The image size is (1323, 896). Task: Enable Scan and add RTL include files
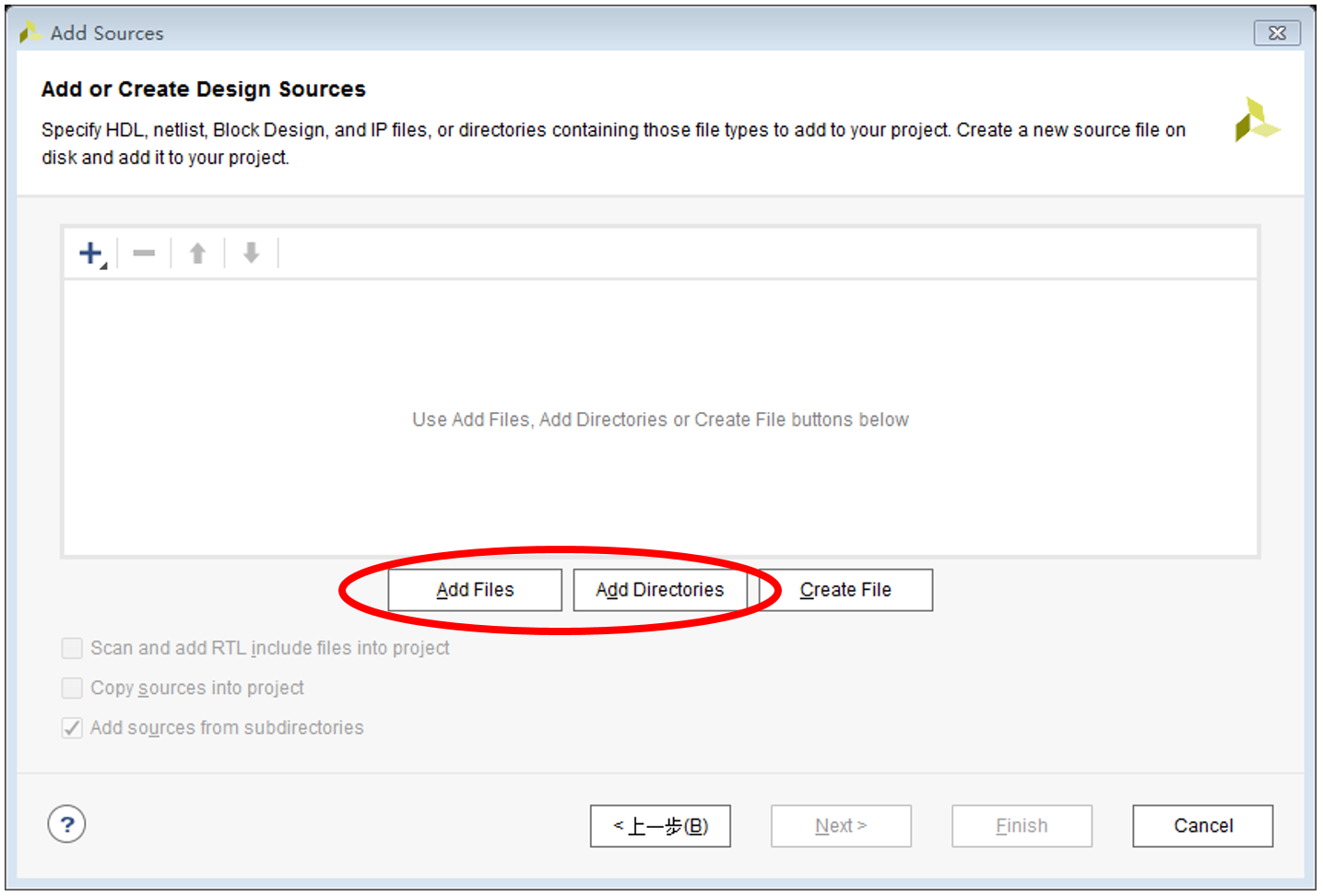click(x=72, y=648)
